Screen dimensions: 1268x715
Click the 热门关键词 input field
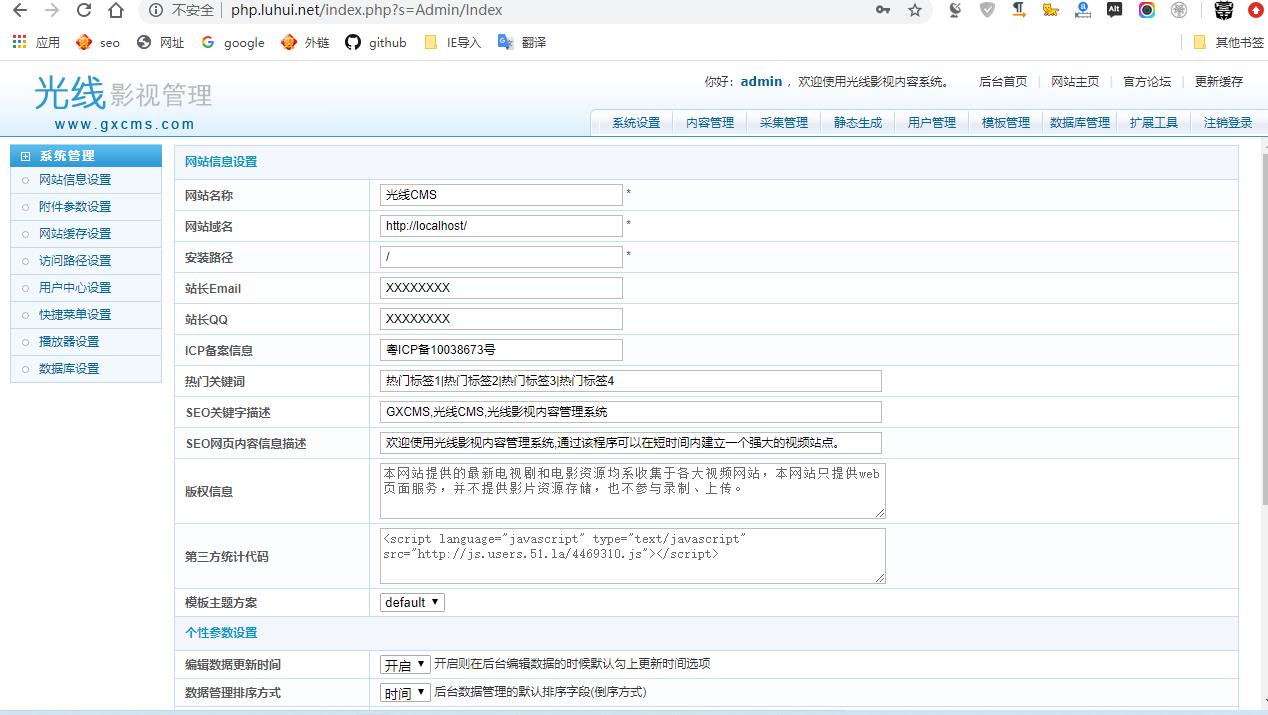(x=631, y=381)
